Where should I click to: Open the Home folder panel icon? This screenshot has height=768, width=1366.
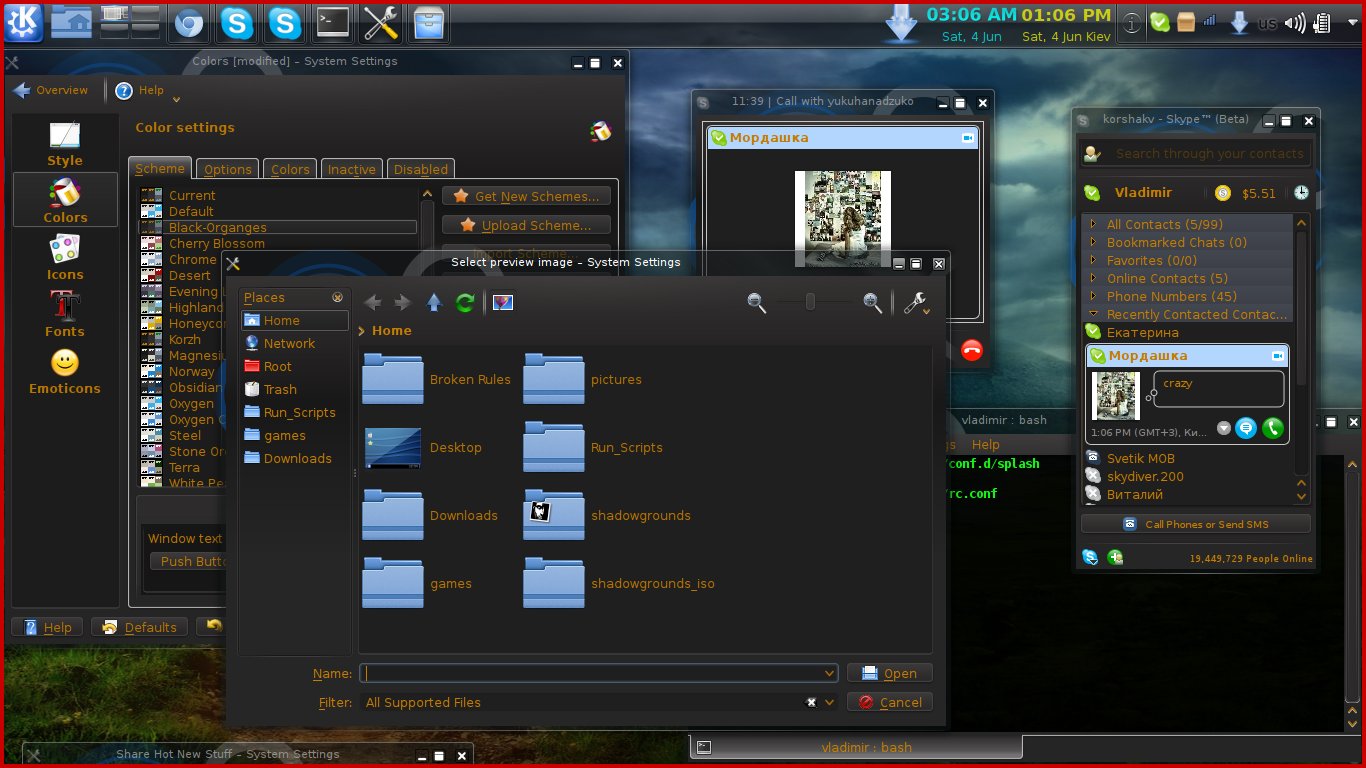tap(71, 22)
